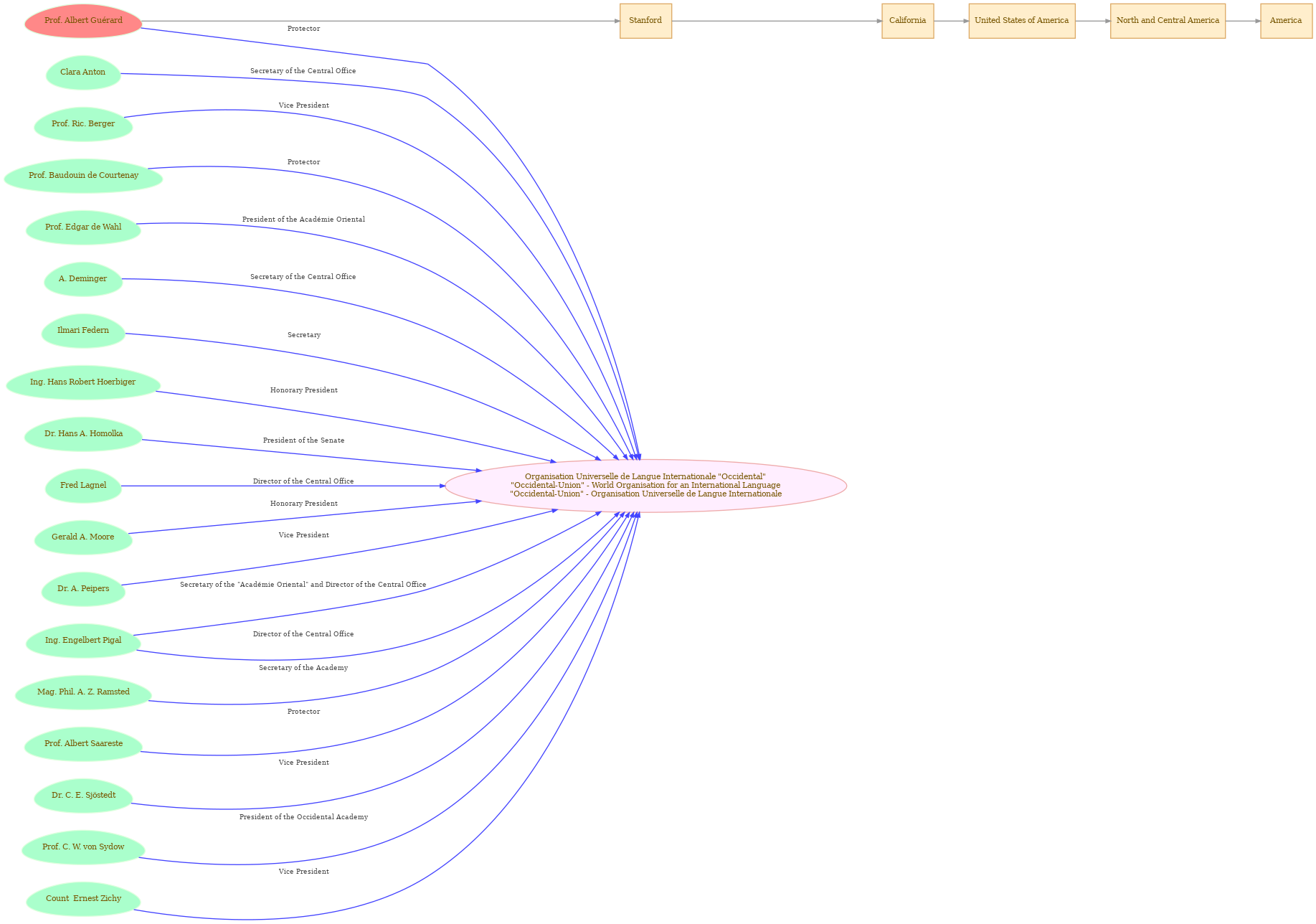Click 'Secretary of the Central Office' label from A. Deminger

(303, 277)
